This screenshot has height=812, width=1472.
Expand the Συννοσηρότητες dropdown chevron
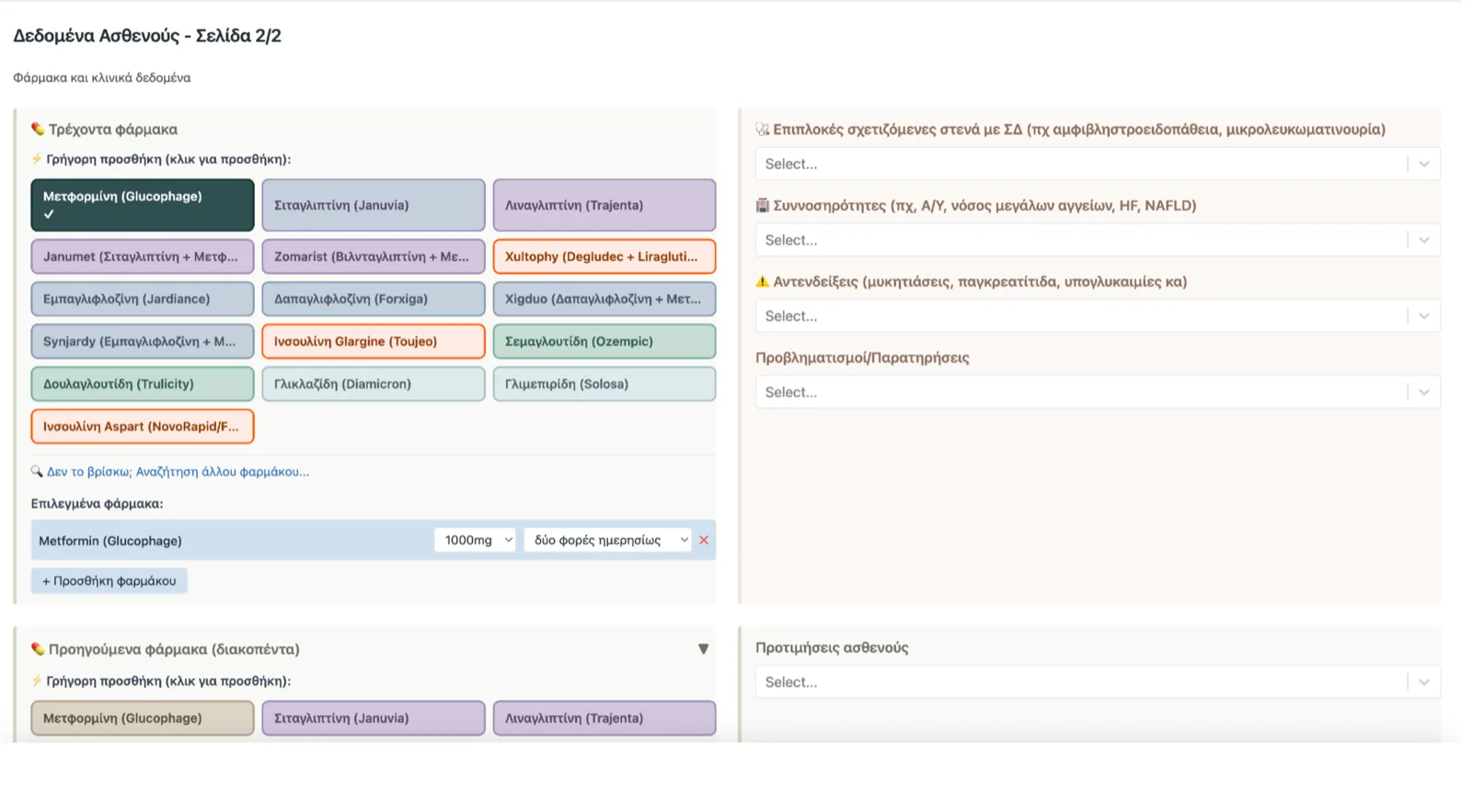[1424, 240]
